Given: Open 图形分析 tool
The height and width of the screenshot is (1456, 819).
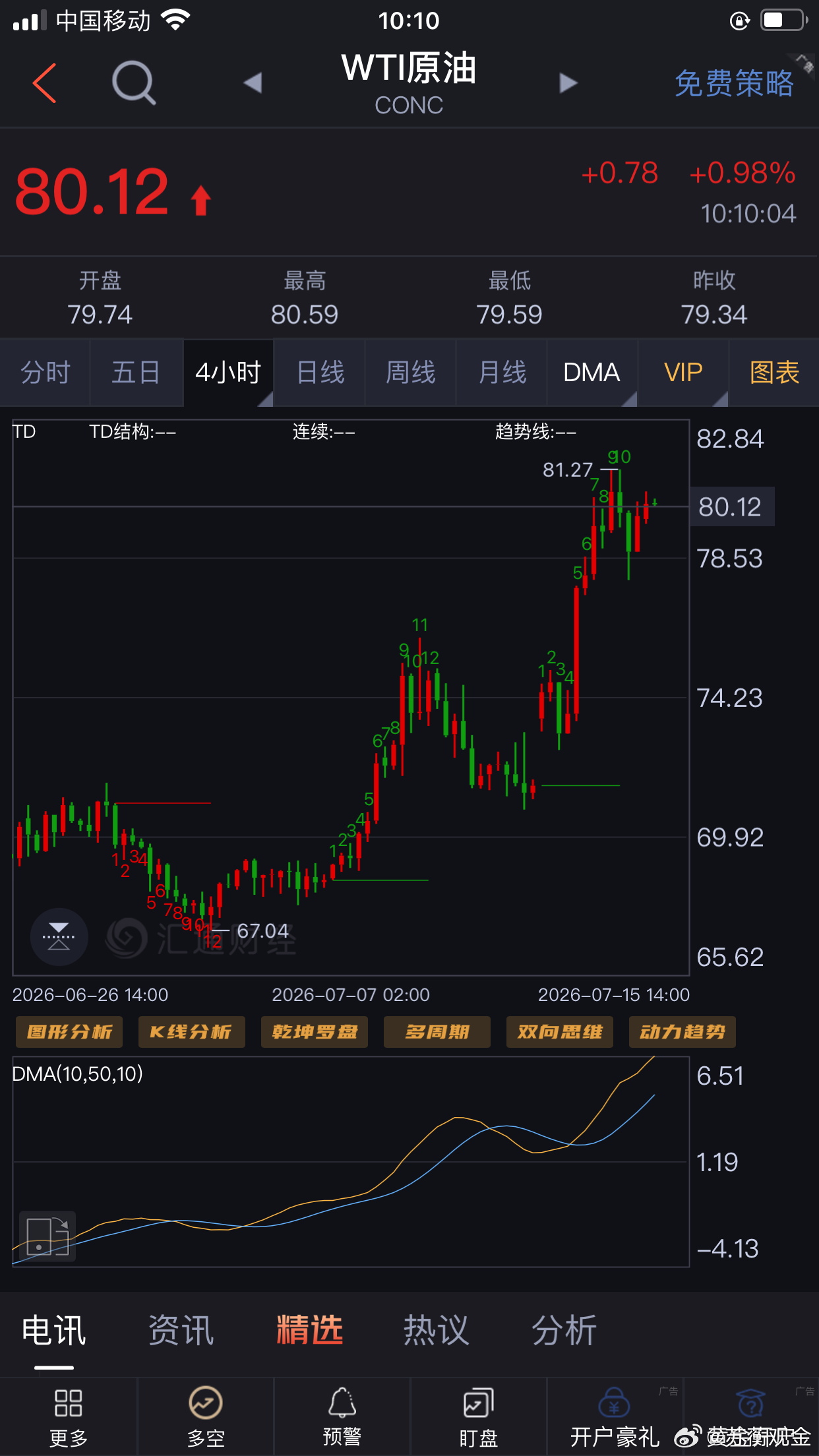Looking at the screenshot, I should (x=69, y=1032).
